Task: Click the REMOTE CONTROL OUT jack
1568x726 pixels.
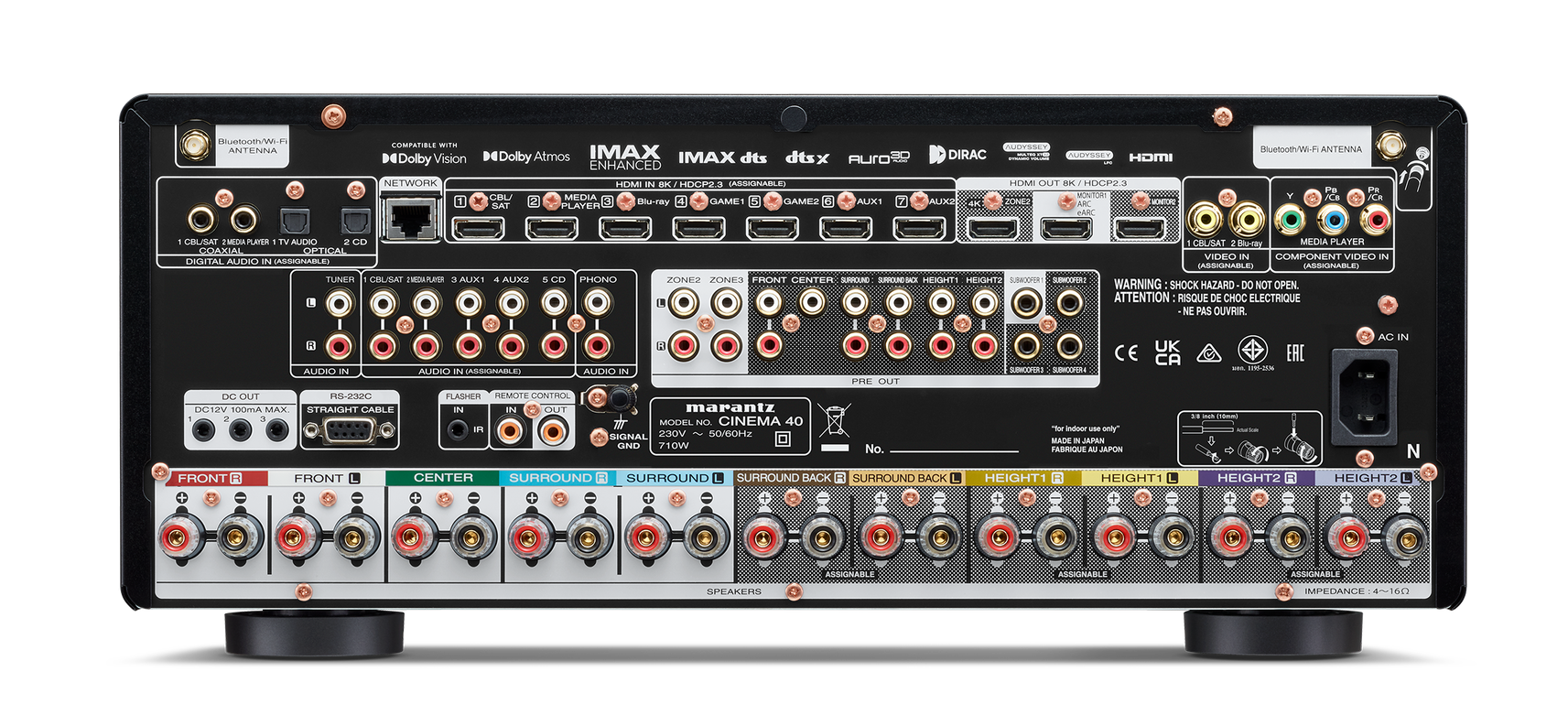Action: (x=552, y=429)
